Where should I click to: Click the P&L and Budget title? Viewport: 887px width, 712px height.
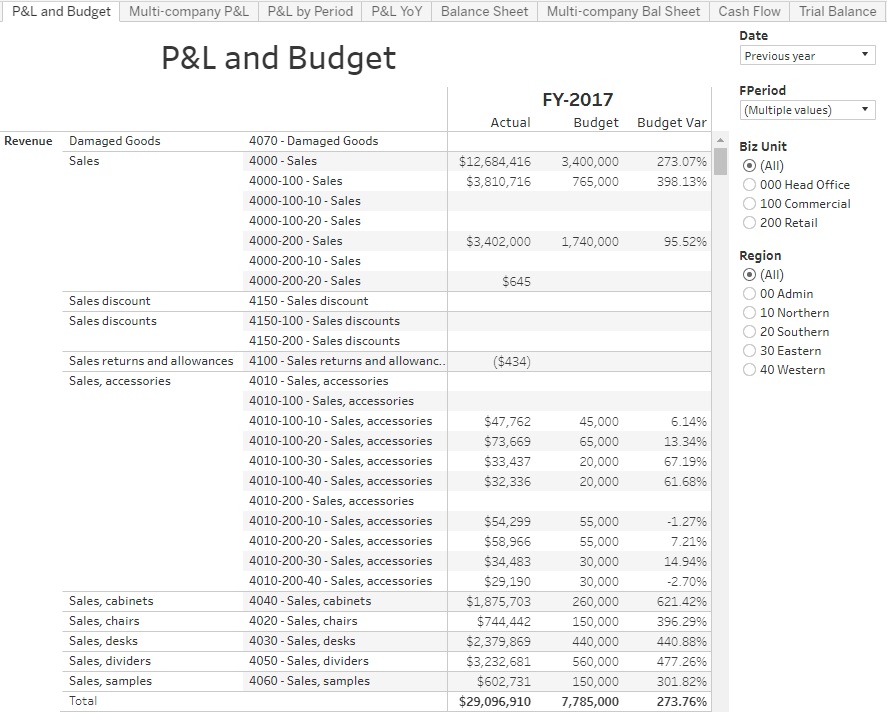(x=278, y=58)
